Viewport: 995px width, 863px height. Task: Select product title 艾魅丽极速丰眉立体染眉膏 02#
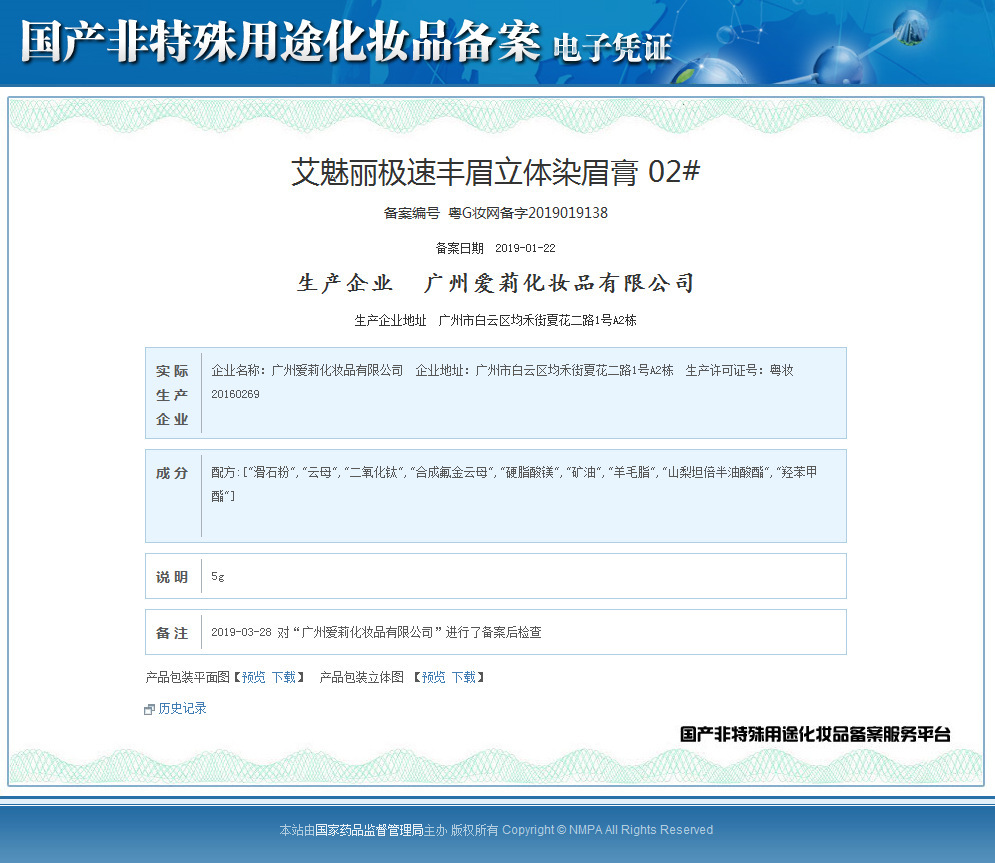tap(496, 172)
